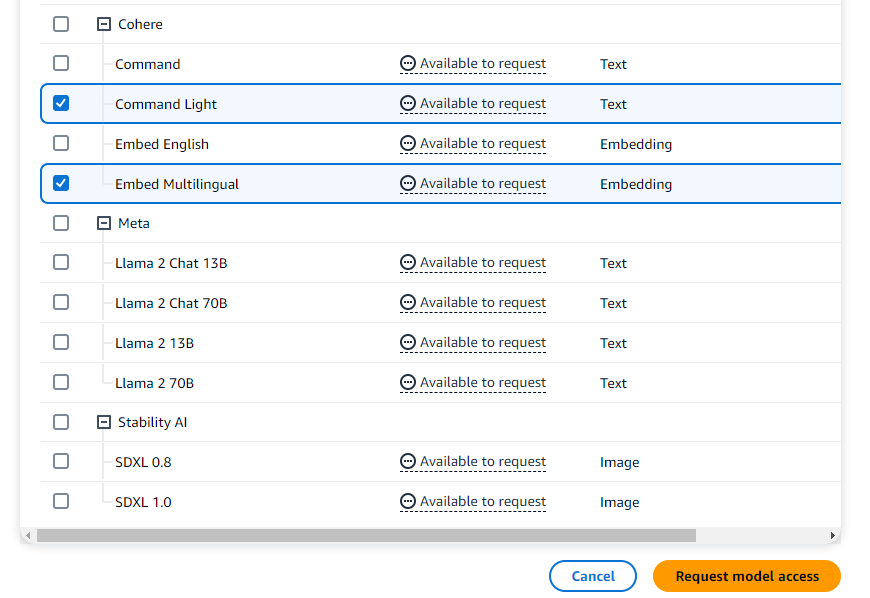Viewport: 870px width, 598px height.
Task: Select the Llama 2 Chat 70B checkbox
Action: click(61, 302)
